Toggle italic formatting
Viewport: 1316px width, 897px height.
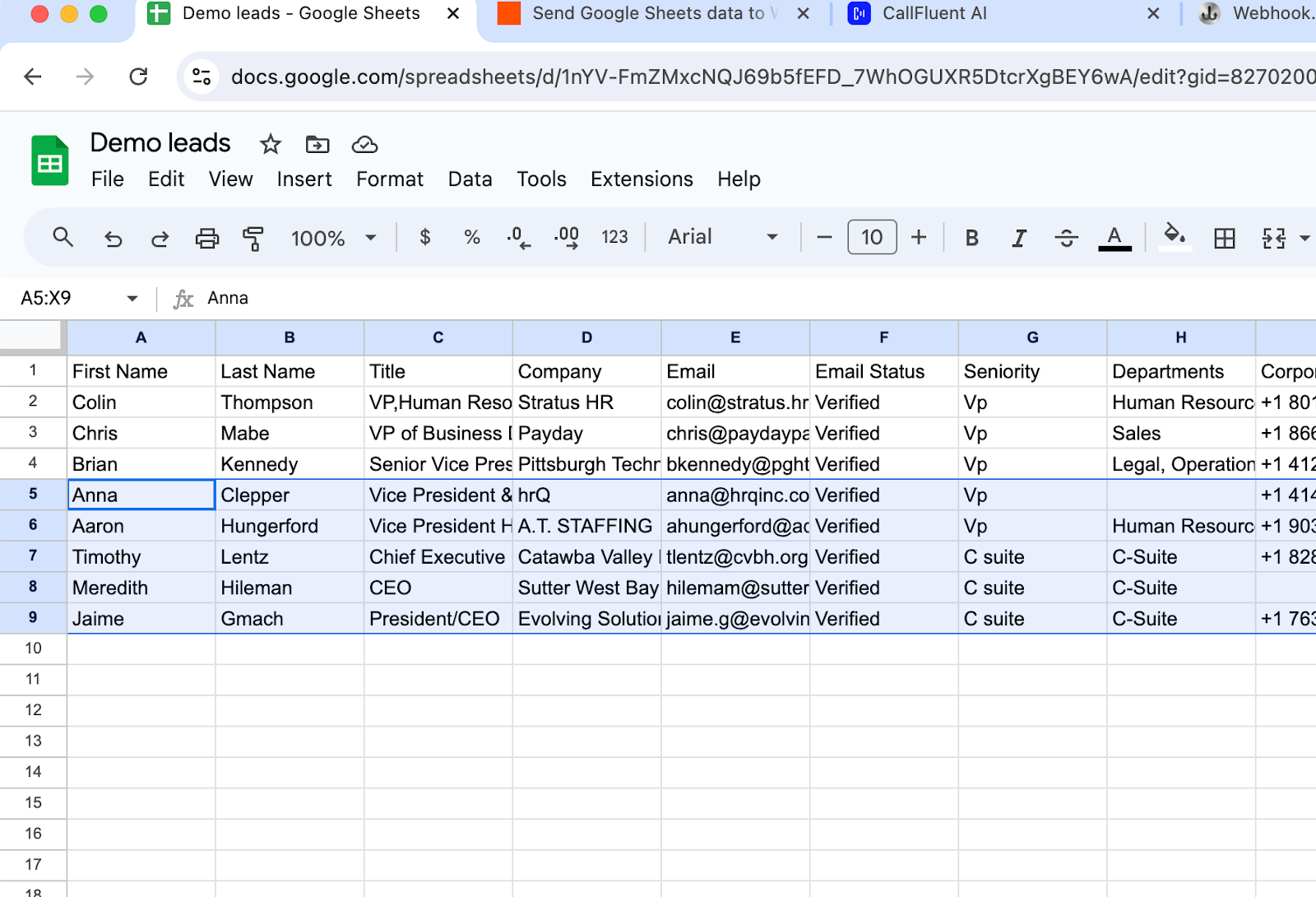click(1018, 238)
